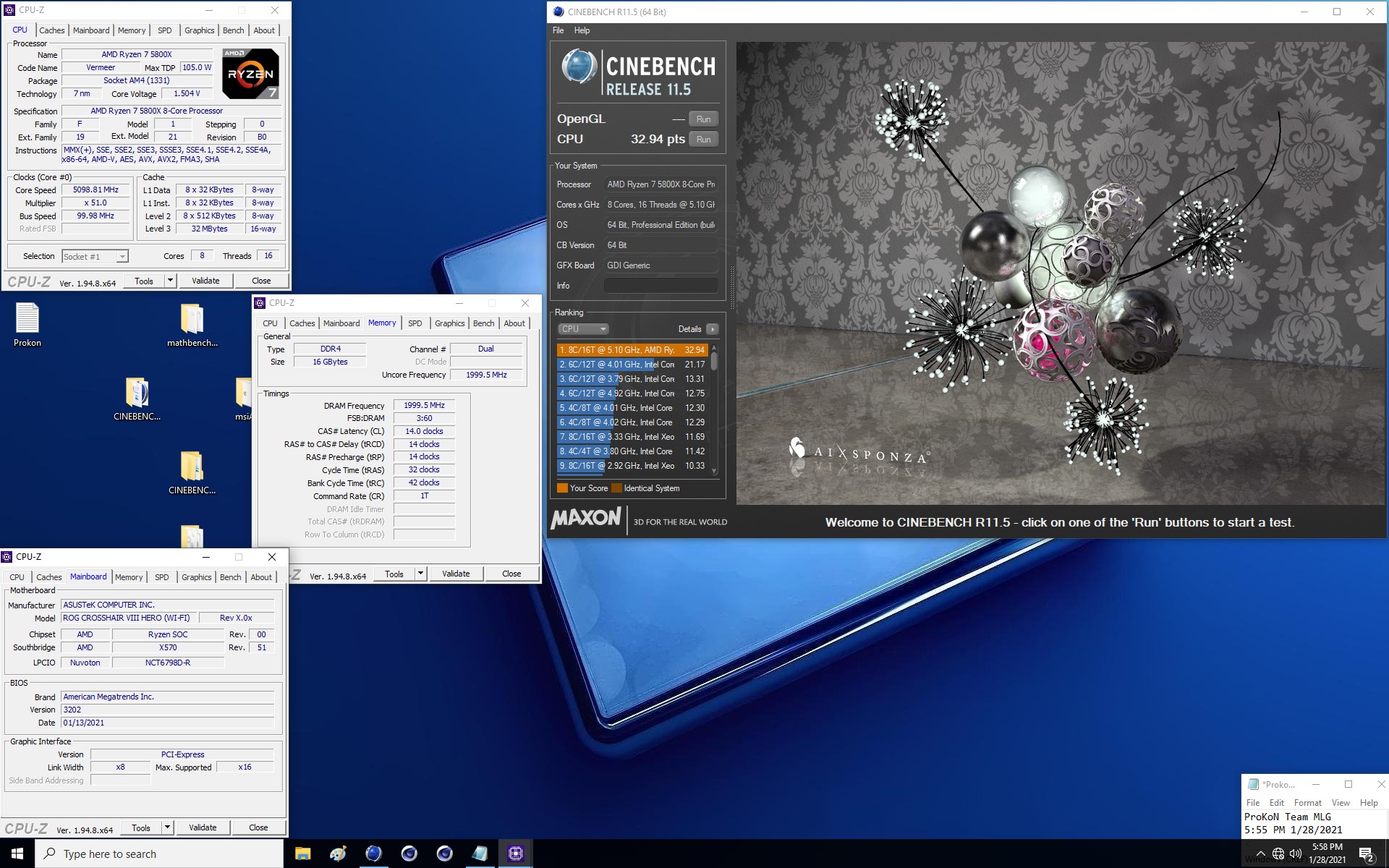Open the second Cinebench taskbar icon
The width and height of the screenshot is (1389, 868).
tap(409, 854)
